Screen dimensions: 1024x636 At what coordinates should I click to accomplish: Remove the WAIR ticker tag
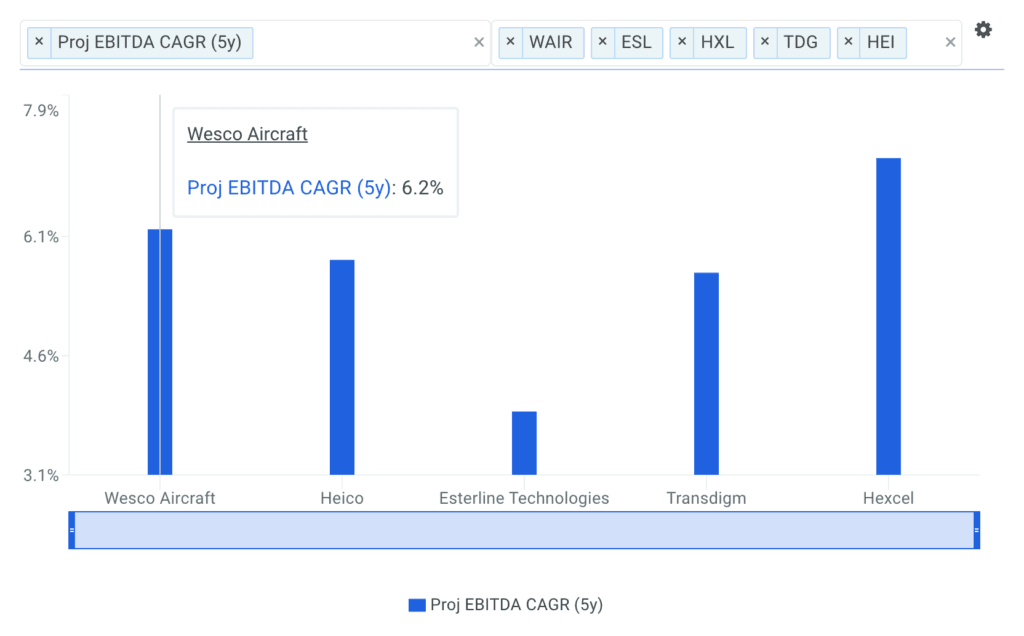click(x=510, y=42)
